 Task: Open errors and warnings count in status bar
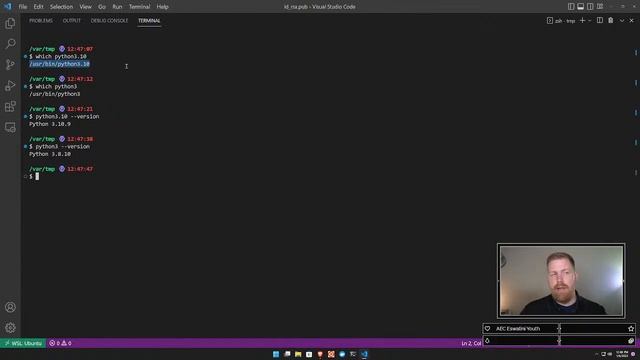point(60,343)
